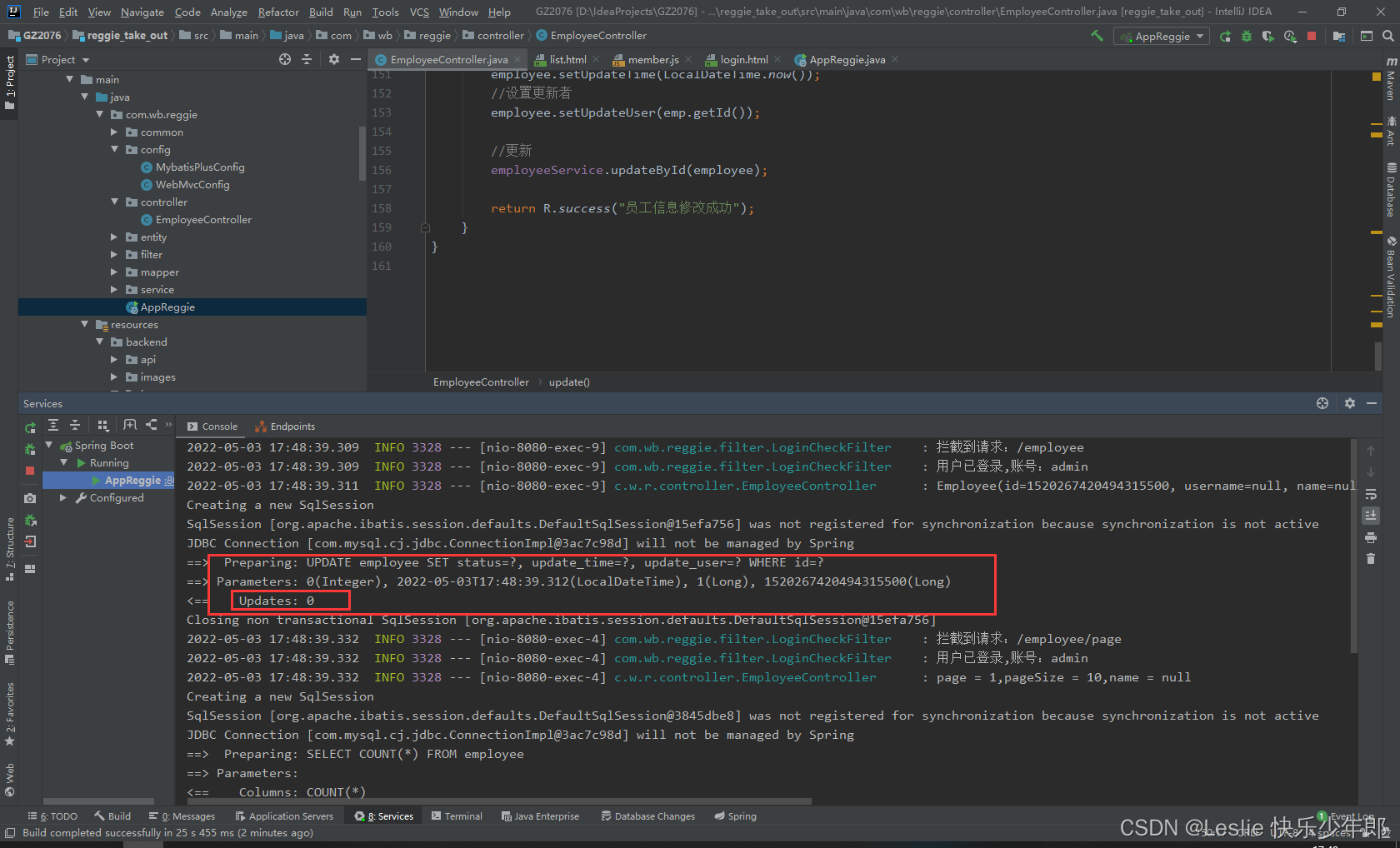Open the Maven side panel
The width and height of the screenshot is (1400, 848).
pyautogui.click(x=1391, y=78)
